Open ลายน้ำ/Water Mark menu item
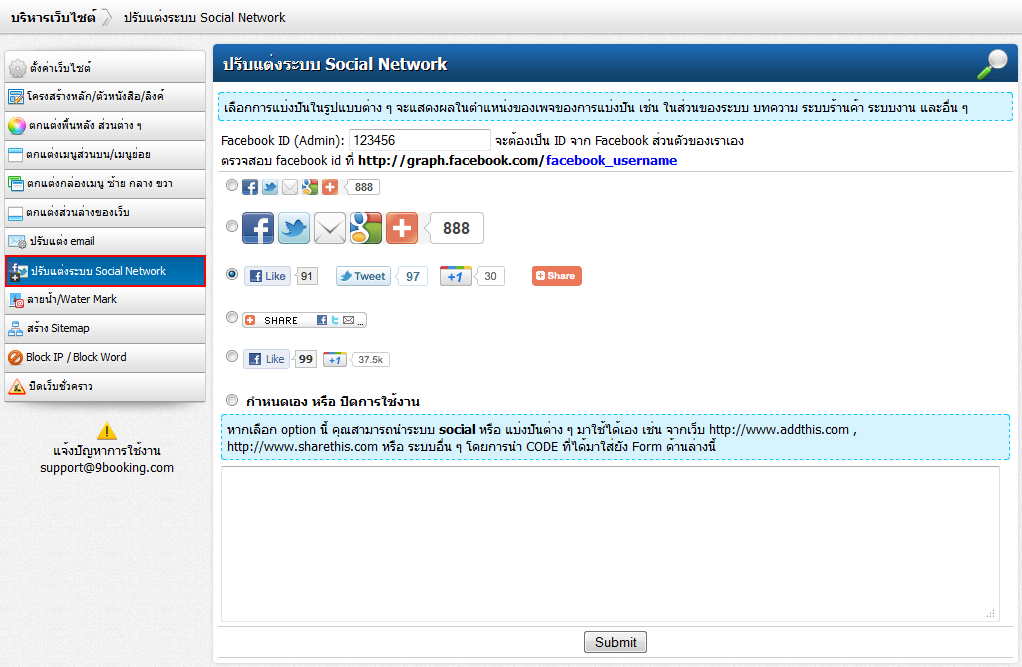Image resolution: width=1022 pixels, height=667 pixels. (105, 300)
